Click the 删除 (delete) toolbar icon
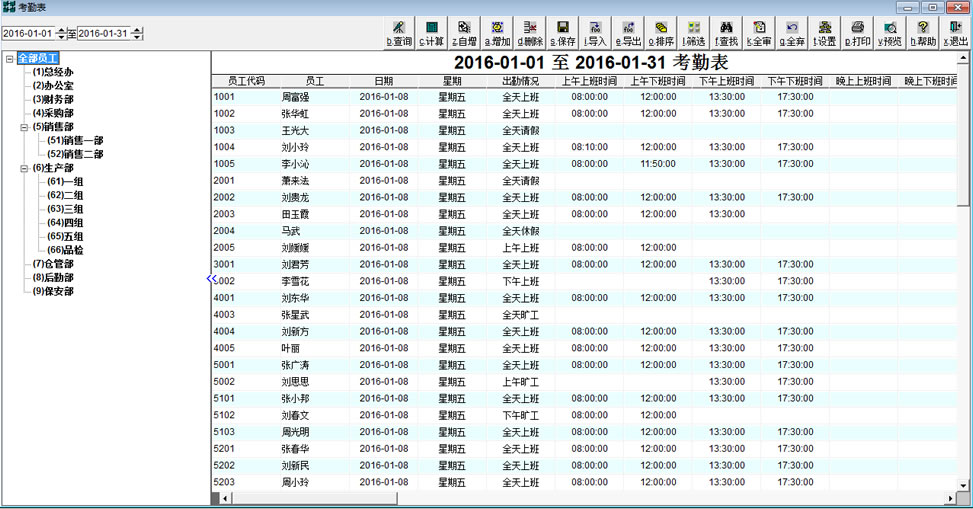 click(x=530, y=33)
